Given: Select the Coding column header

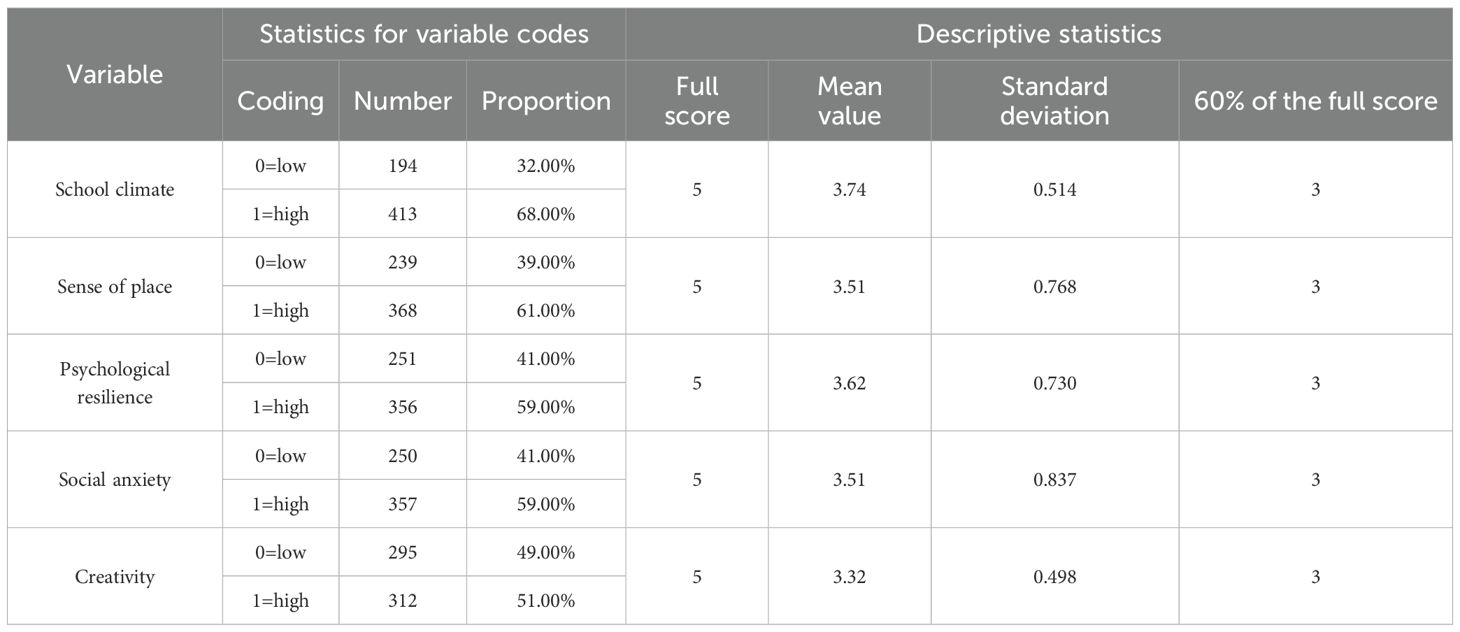Looking at the screenshot, I should [280, 101].
